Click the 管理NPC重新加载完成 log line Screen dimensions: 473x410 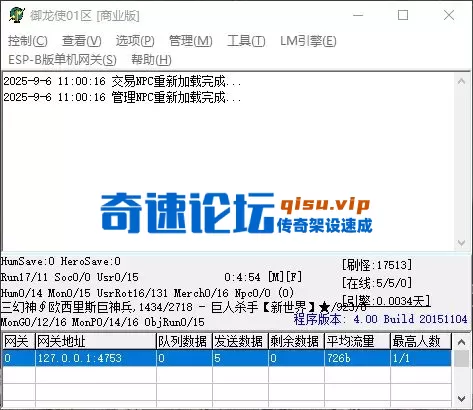(x=122, y=97)
